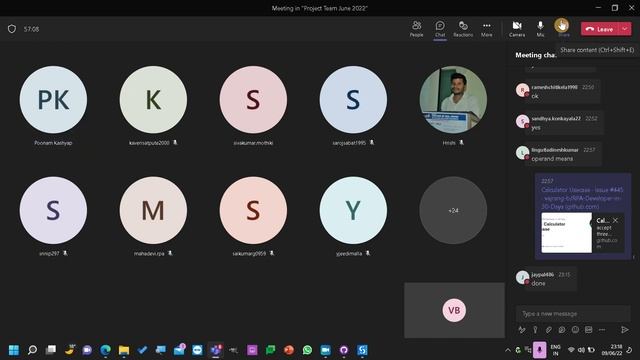Expand the Leave options dropdown arrow

[x=625, y=29]
